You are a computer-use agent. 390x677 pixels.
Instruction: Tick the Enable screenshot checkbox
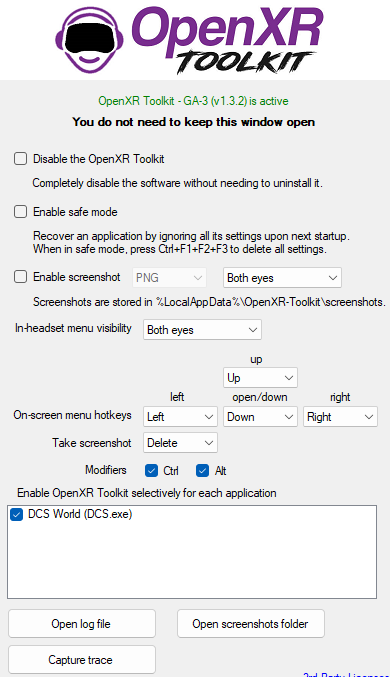pos(20,277)
